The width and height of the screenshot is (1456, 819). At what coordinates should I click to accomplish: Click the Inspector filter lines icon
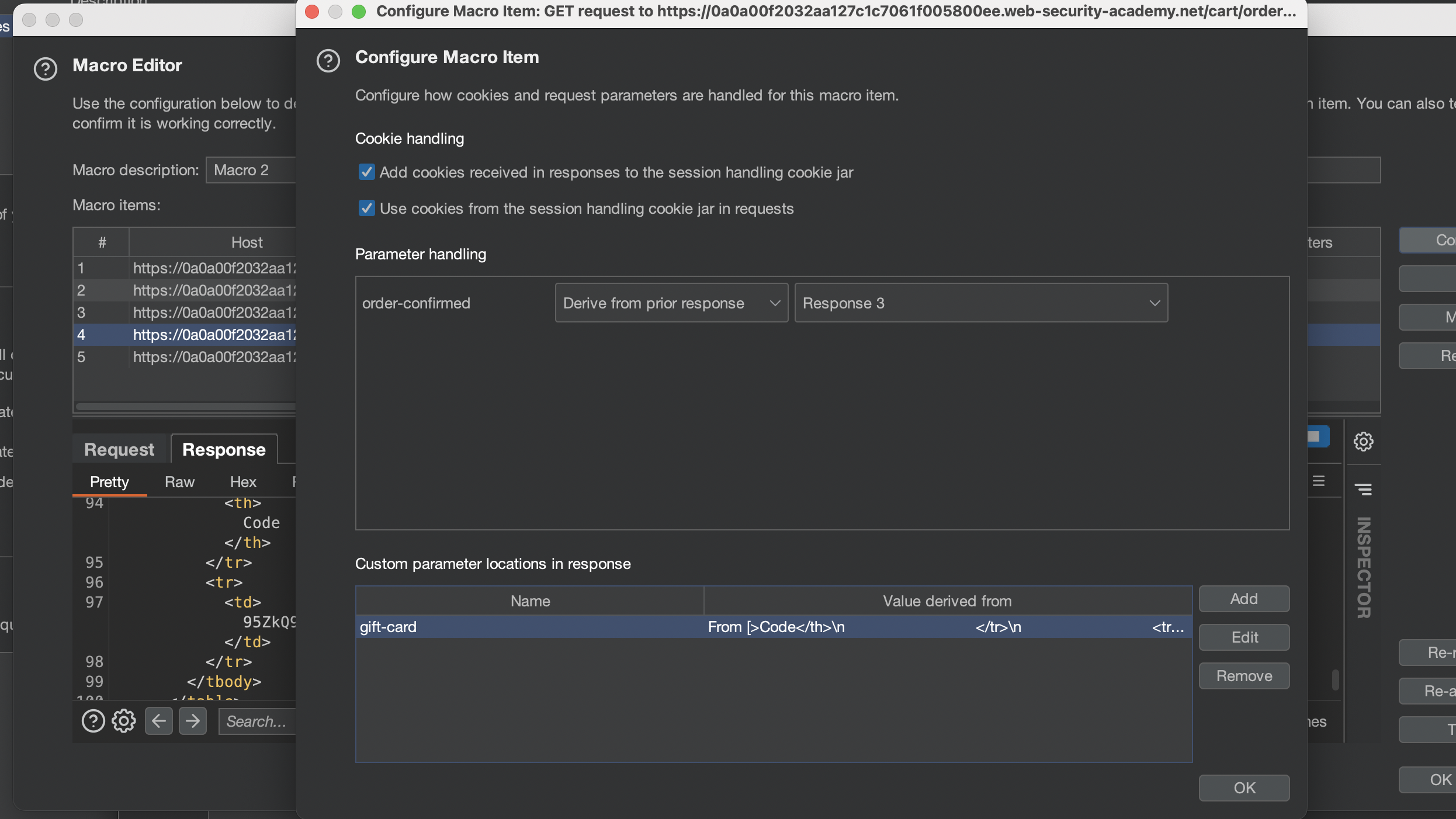pyautogui.click(x=1363, y=489)
